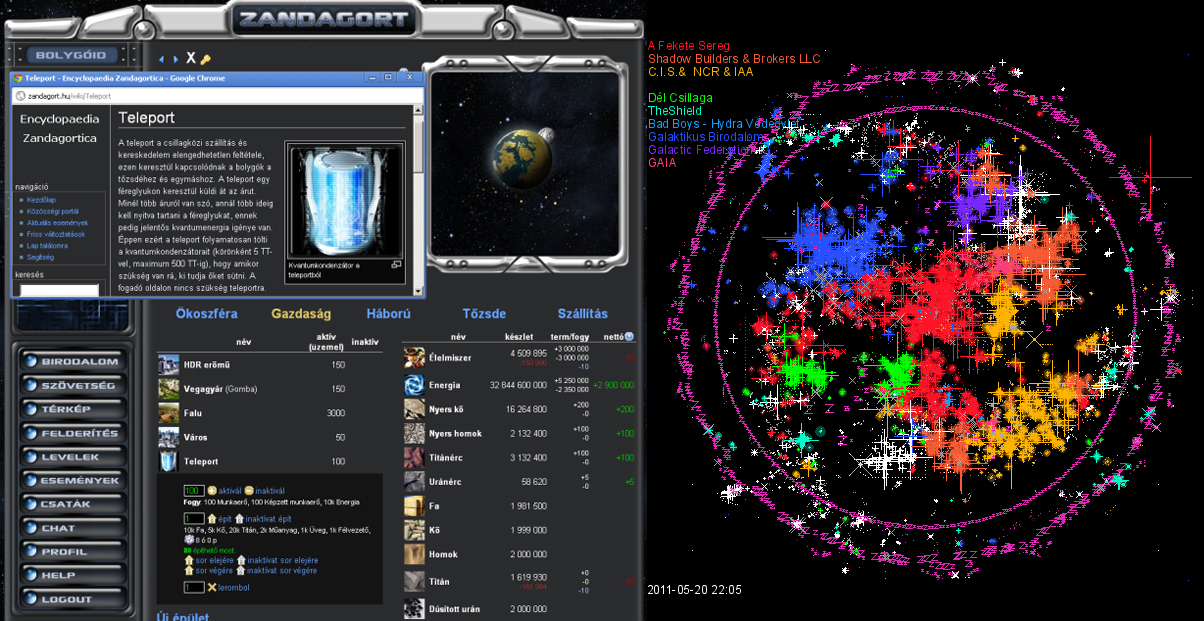
Task: Enlarge the Kvantumkondenzátor thumbnail using the magnify icon
Action: click(396, 265)
